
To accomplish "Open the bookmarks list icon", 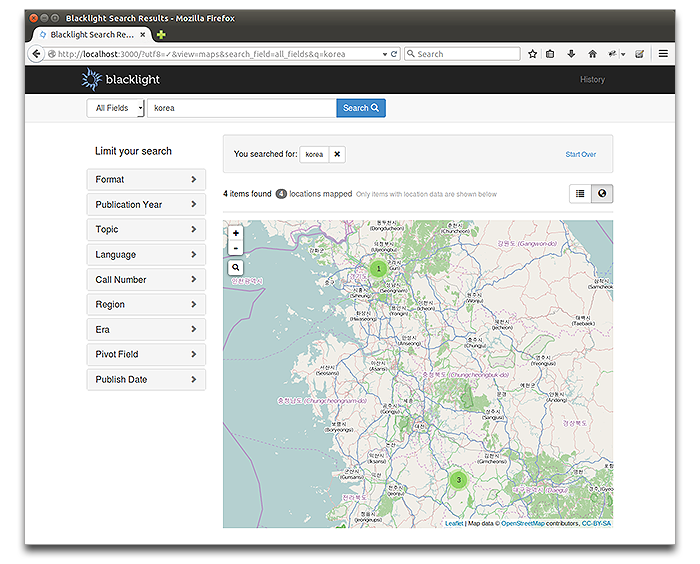I will [x=550, y=54].
